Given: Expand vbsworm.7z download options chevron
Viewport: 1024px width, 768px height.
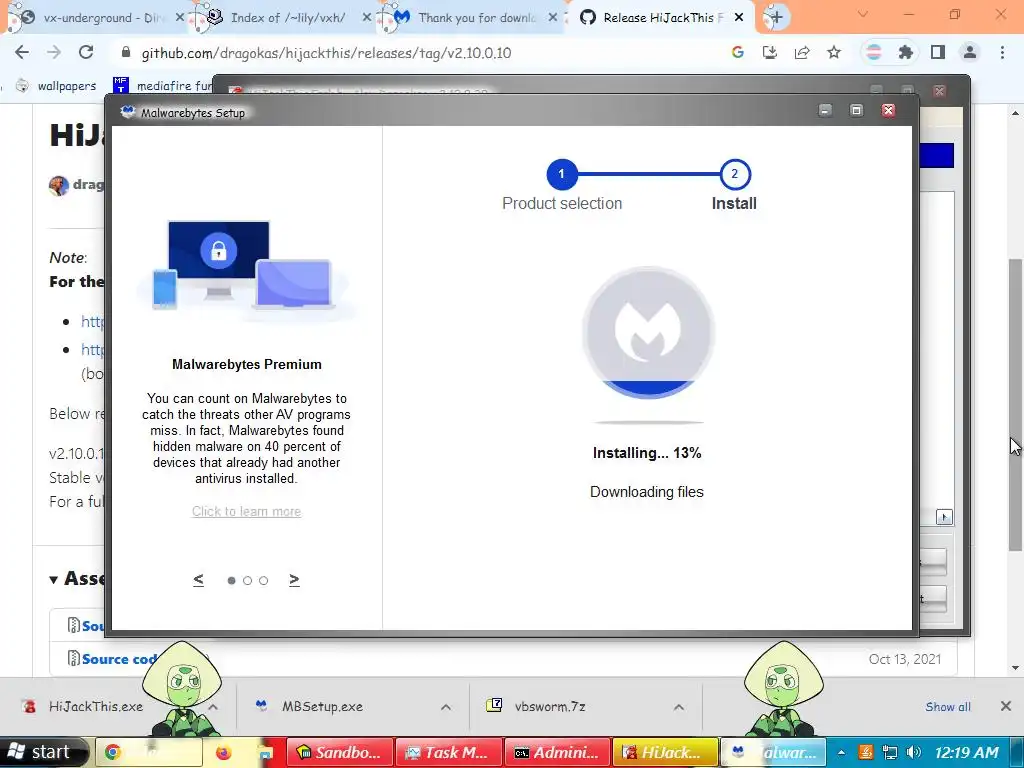Looking at the screenshot, I should pyautogui.click(x=679, y=707).
